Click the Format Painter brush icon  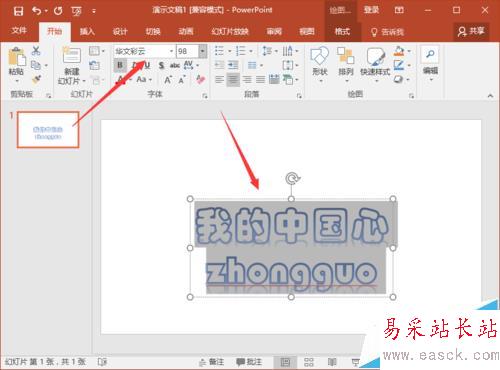(36, 79)
